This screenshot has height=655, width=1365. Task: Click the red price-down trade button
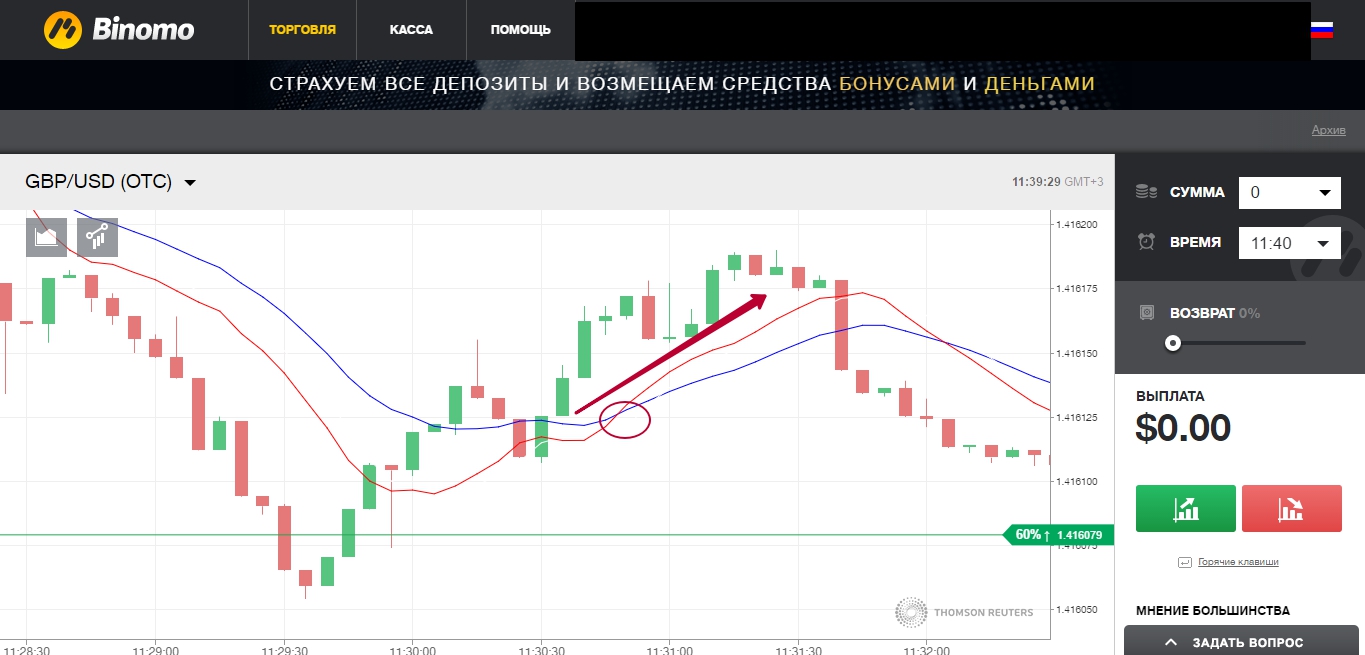click(x=1291, y=509)
